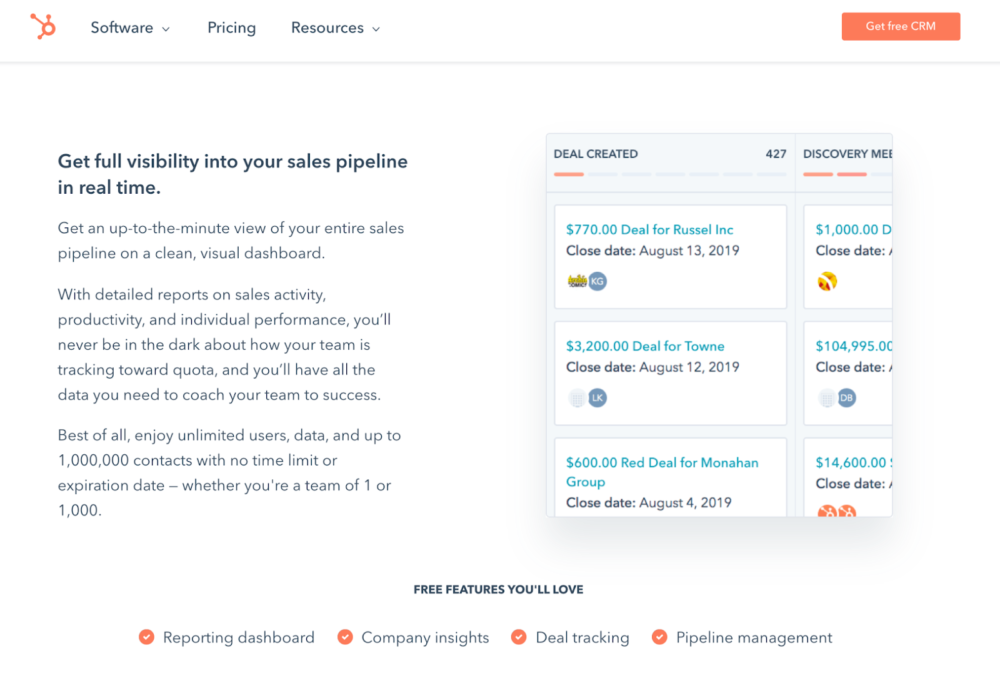Click the LK avatar on Towne deal
The image size is (1000, 686).
598,398
